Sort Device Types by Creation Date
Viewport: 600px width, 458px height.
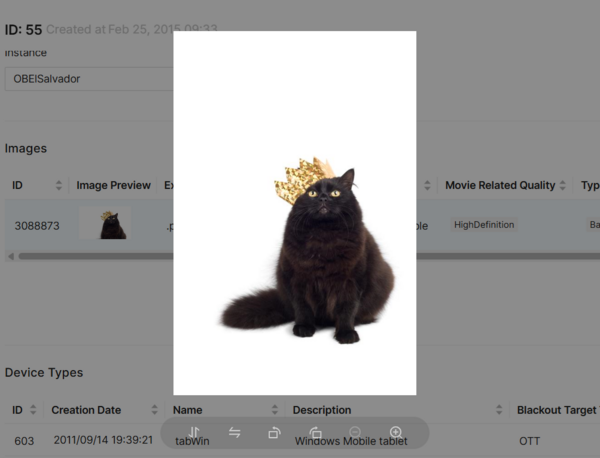pos(154,410)
